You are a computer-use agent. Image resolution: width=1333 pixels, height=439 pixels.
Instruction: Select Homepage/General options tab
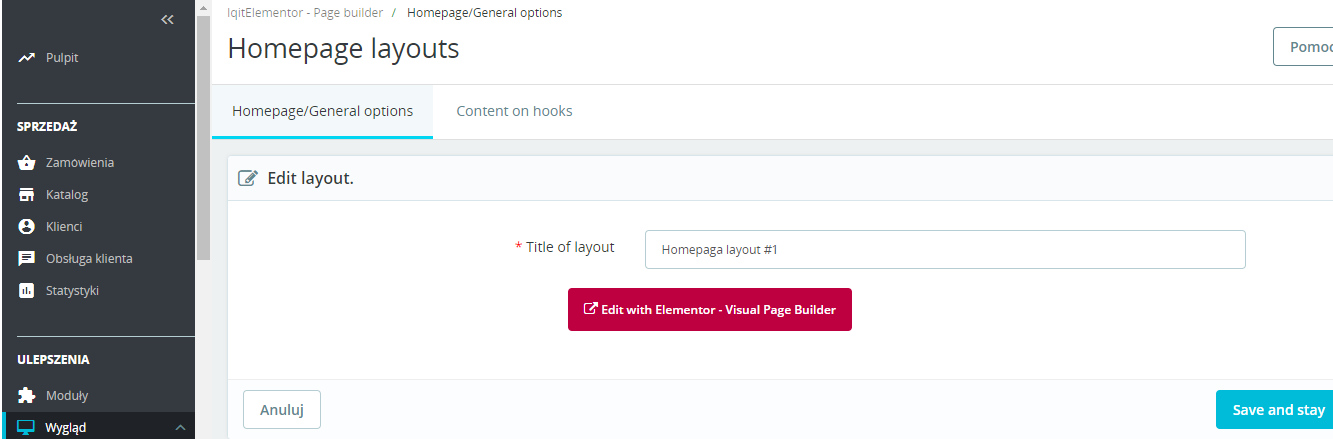(x=322, y=111)
